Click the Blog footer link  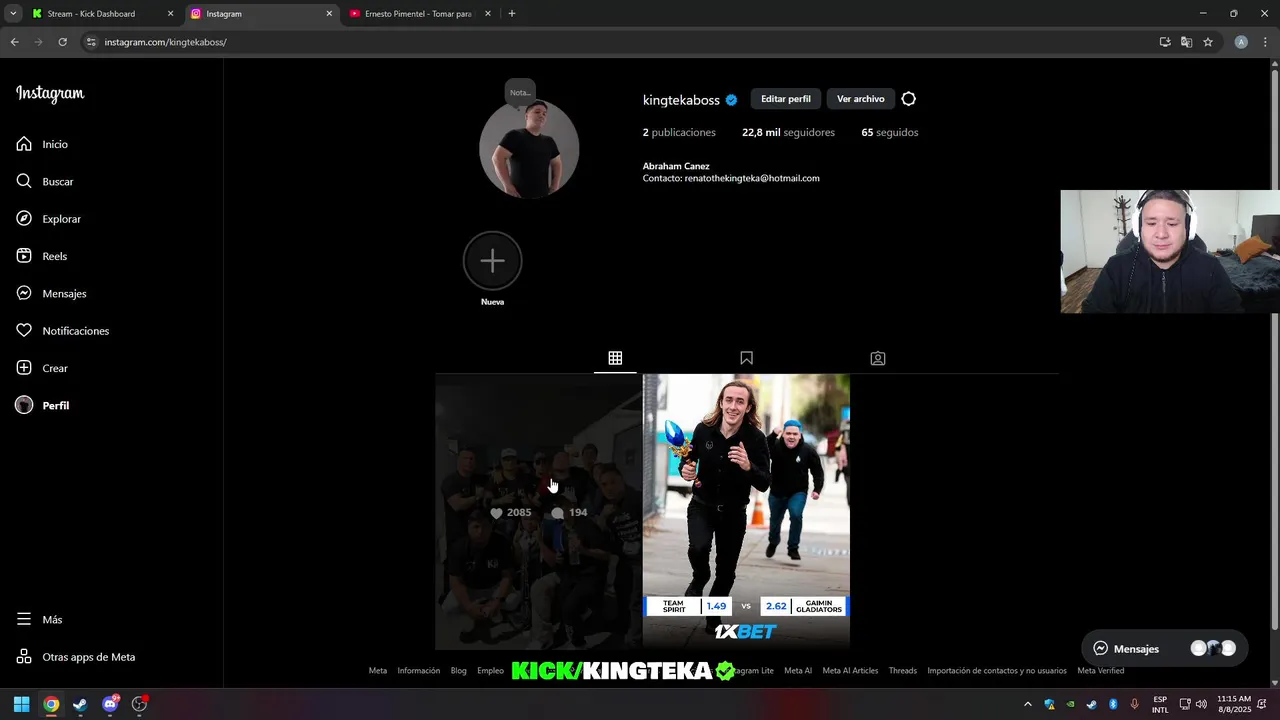coord(458,671)
